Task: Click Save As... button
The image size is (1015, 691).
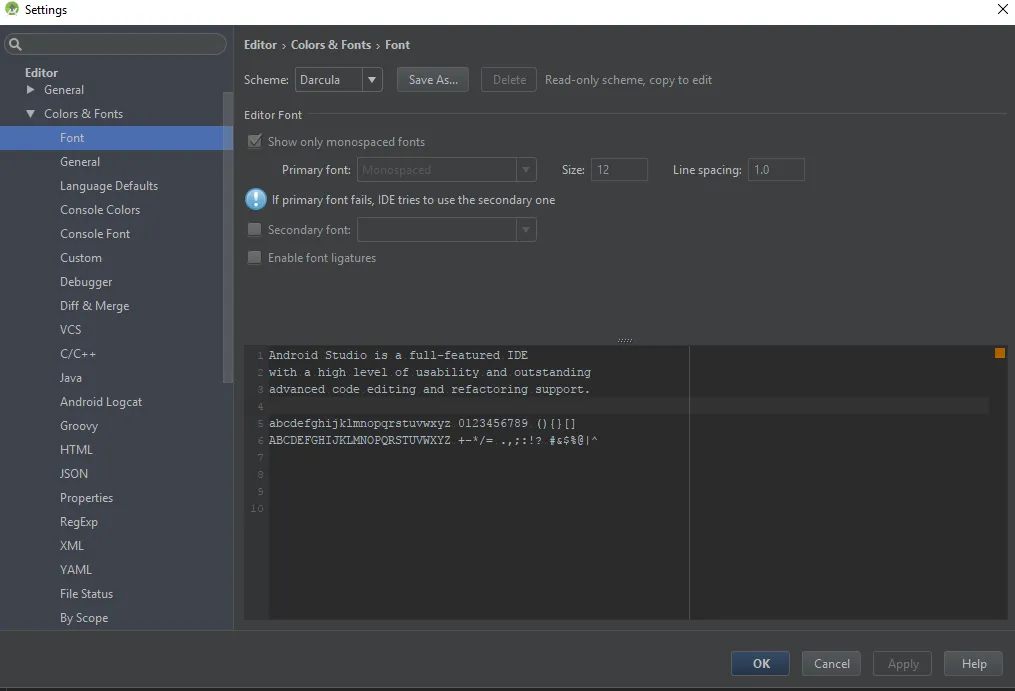Action: coord(432,80)
